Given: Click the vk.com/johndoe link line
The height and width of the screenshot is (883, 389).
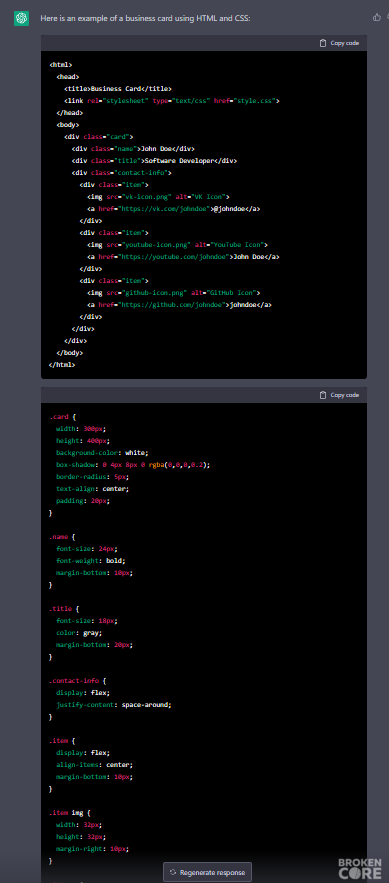Looking at the screenshot, I should (x=173, y=208).
